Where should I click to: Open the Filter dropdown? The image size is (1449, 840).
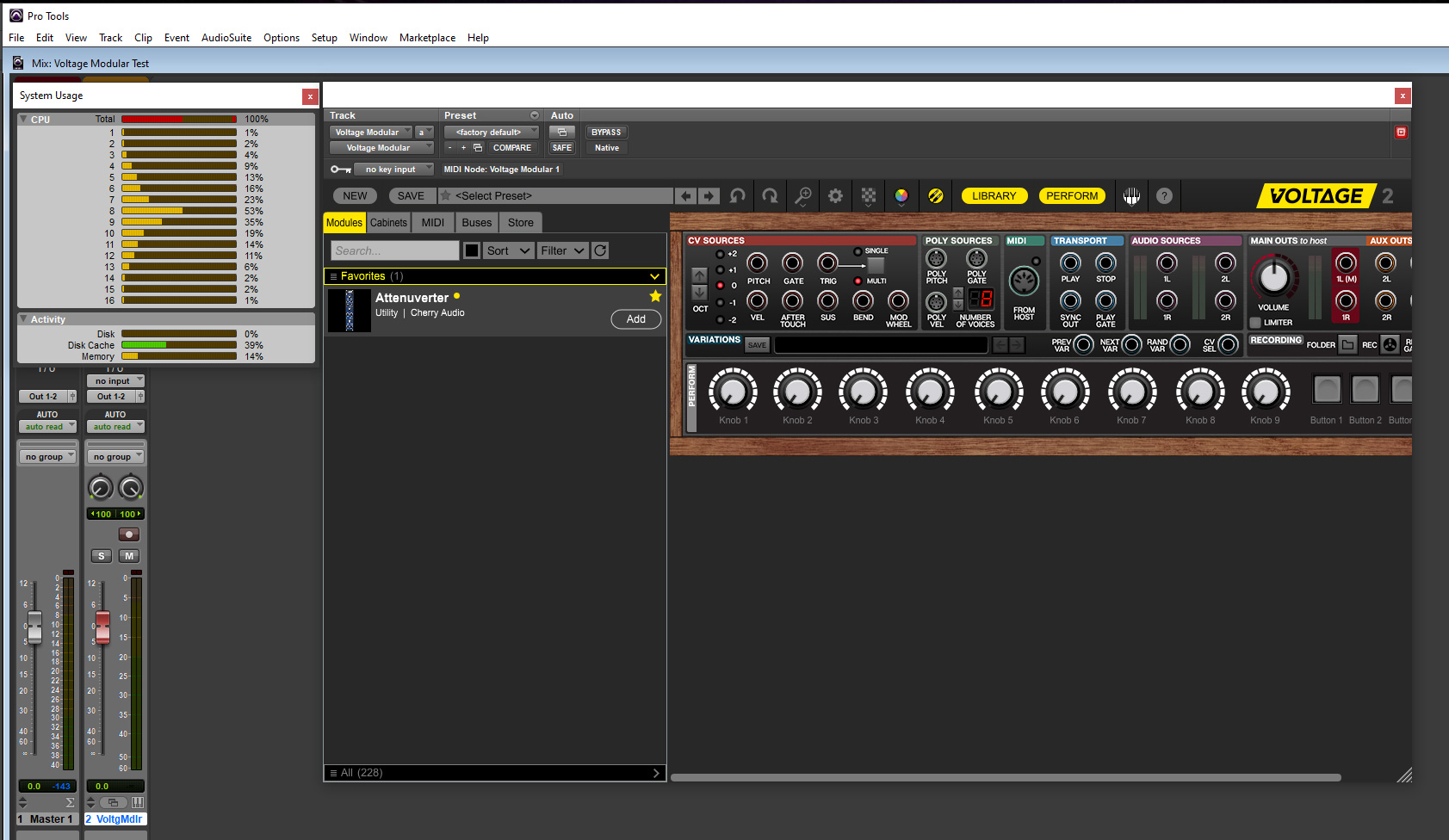[x=562, y=250]
